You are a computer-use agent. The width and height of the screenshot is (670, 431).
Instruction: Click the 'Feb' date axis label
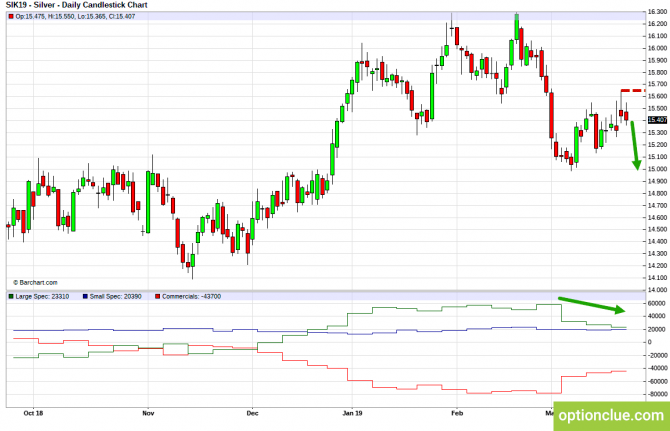[457, 413]
